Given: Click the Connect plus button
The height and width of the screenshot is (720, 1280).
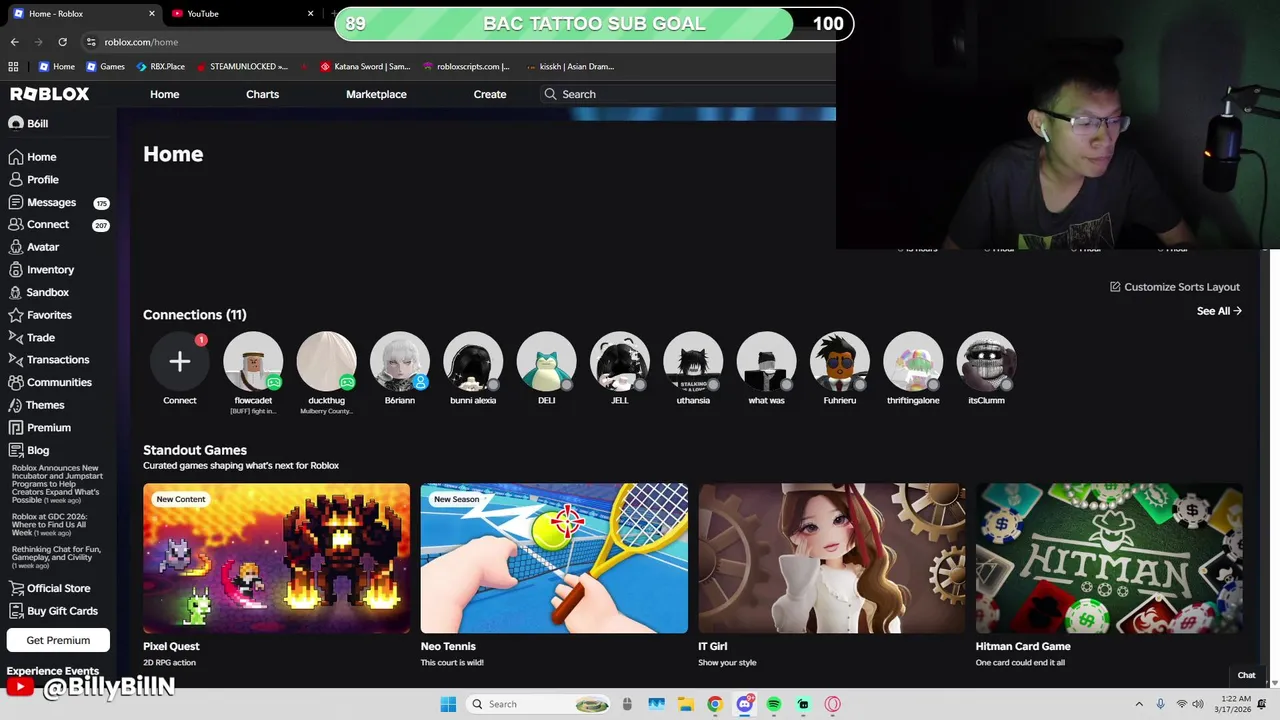Looking at the screenshot, I should pyautogui.click(x=180, y=362).
